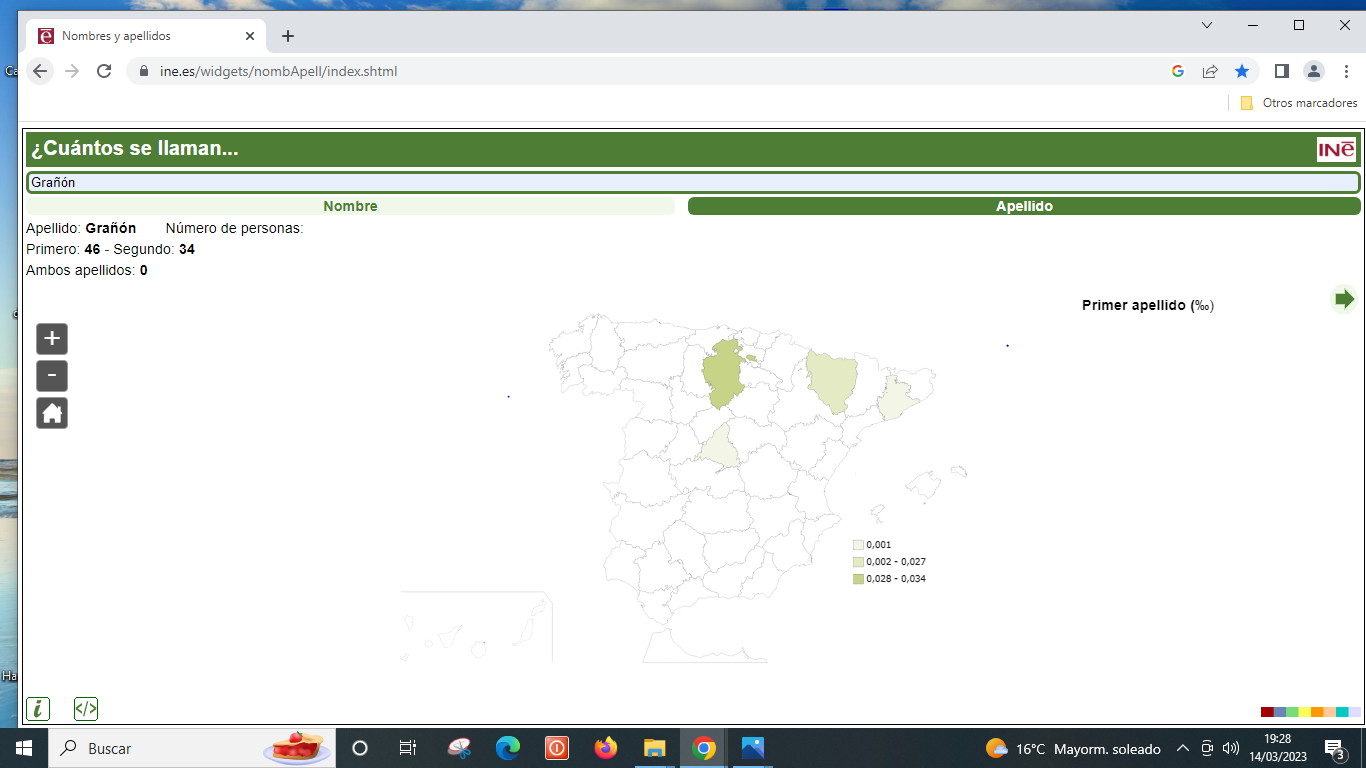Reset map to home view
The image size is (1366, 768).
coord(52,413)
